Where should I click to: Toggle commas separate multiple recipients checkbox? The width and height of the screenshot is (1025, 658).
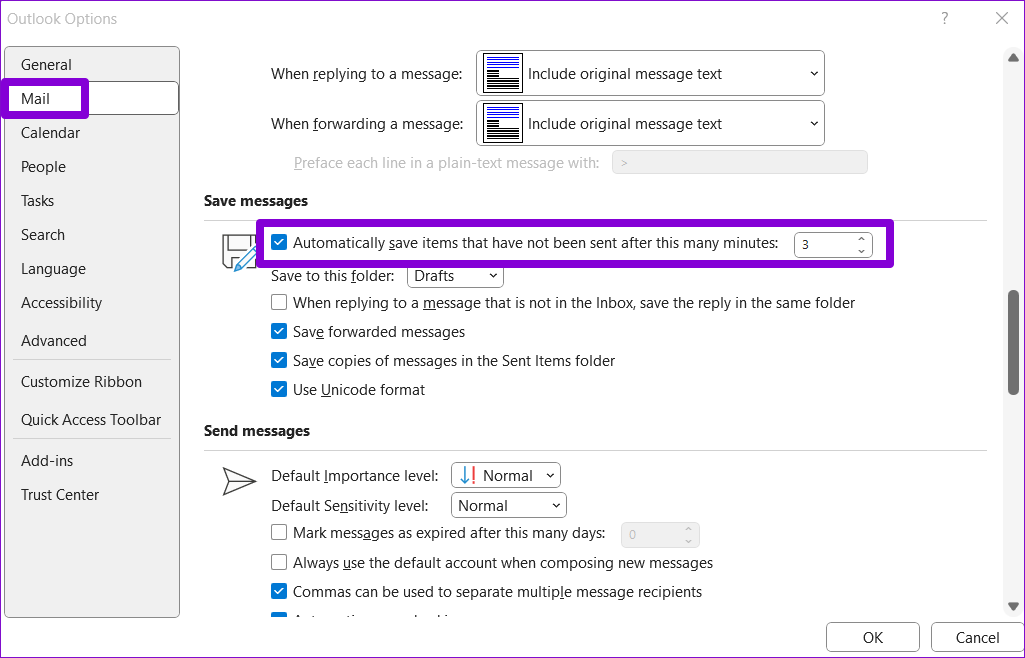click(279, 591)
